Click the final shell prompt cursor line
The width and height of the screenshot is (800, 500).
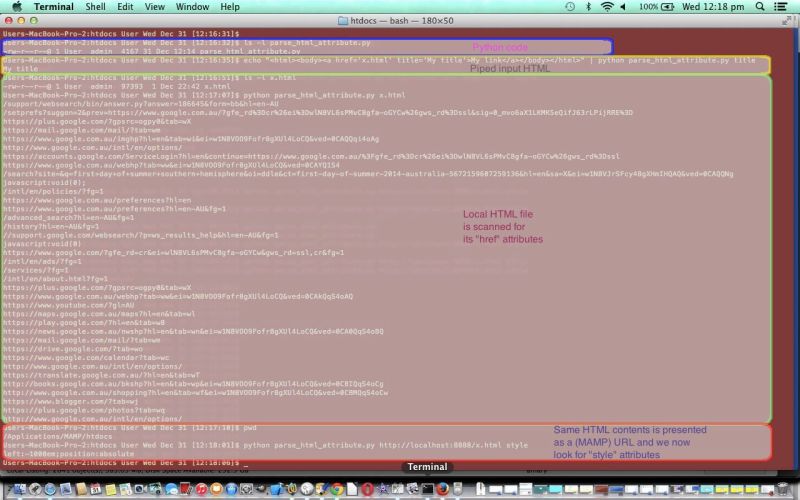[x=125, y=463]
